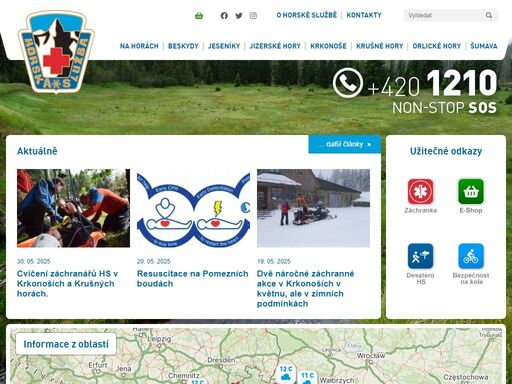Click the rescue training photo thumbnail
Screen dimensions: 512x384
coord(73,208)
